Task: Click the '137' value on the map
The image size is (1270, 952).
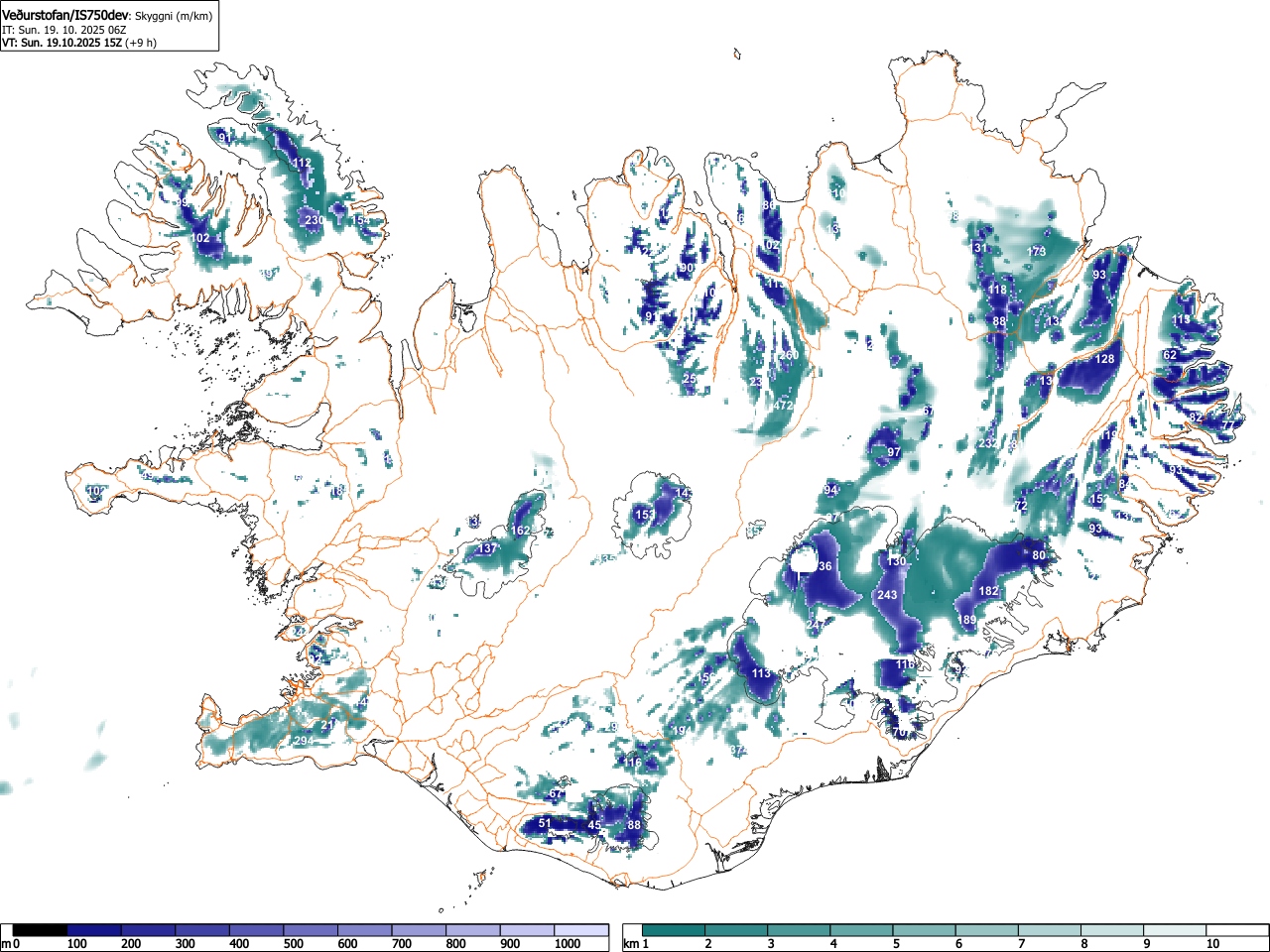Action: pyautogui.click(x=487, y=548)
